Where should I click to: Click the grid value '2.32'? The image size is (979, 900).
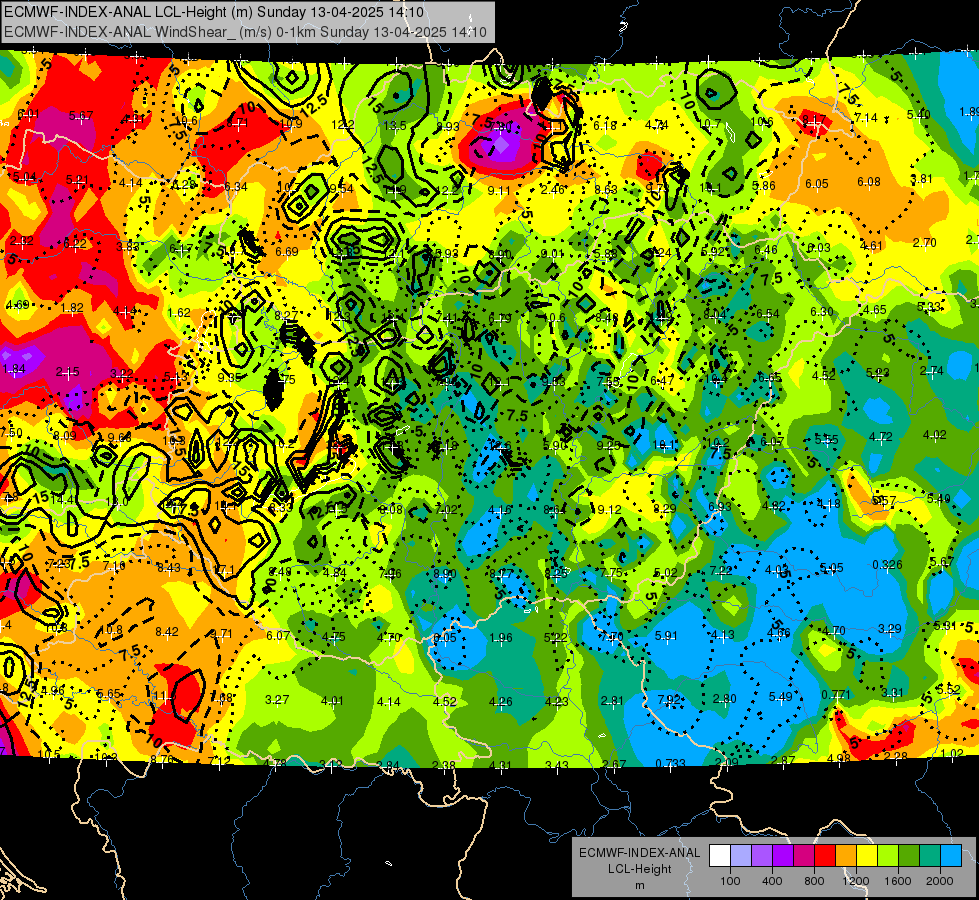22,240
